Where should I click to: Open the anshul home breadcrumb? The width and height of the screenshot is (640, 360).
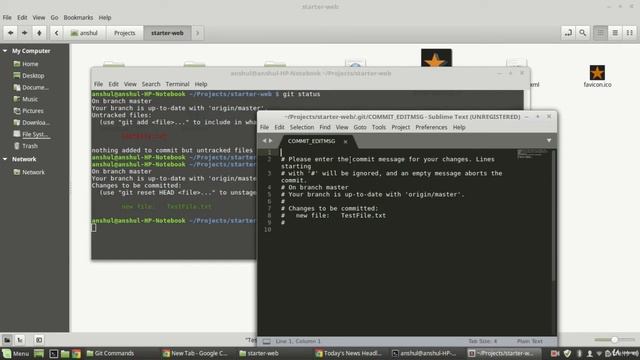click(84, 33)
